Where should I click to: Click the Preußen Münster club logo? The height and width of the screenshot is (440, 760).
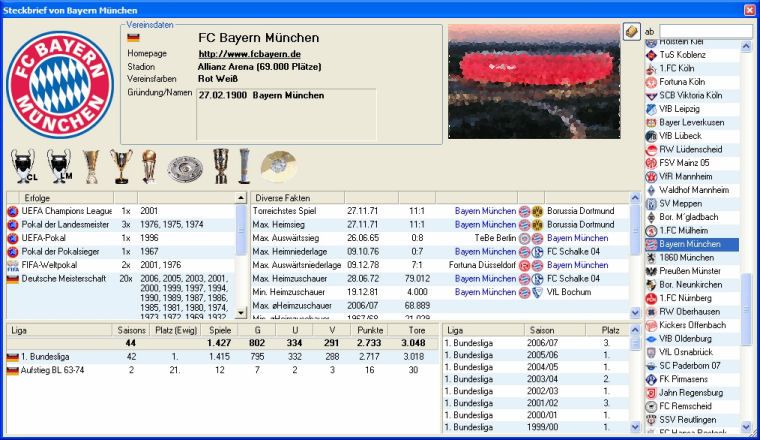[651, 271]
